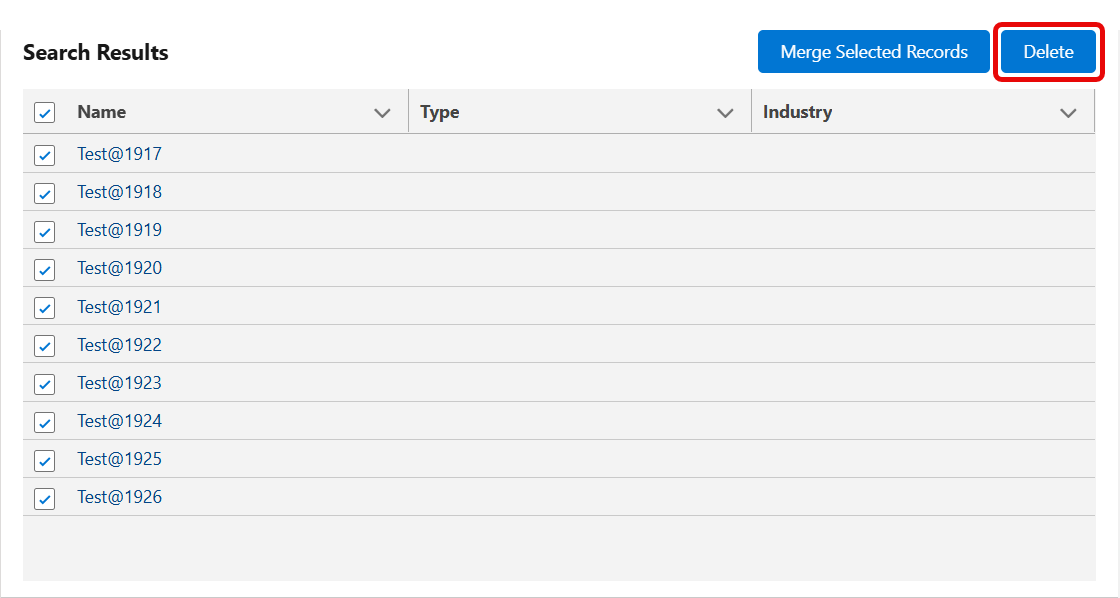The height and width of the screenshot is (598, 1120).
Task: Uncheck the Test@1917 row checkbox
Action: click(44, 155)
